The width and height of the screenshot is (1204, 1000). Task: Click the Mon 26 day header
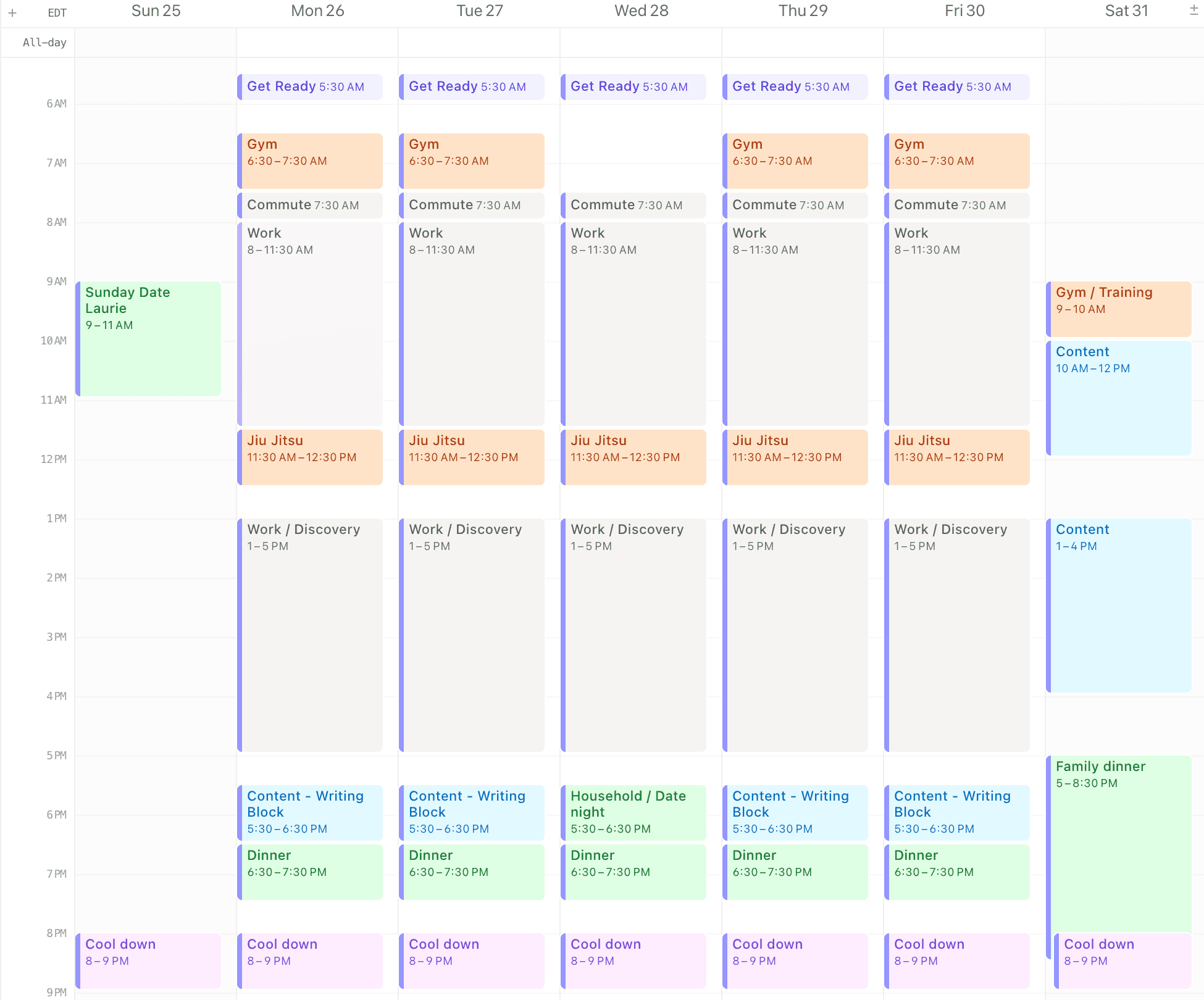[317, 11]
